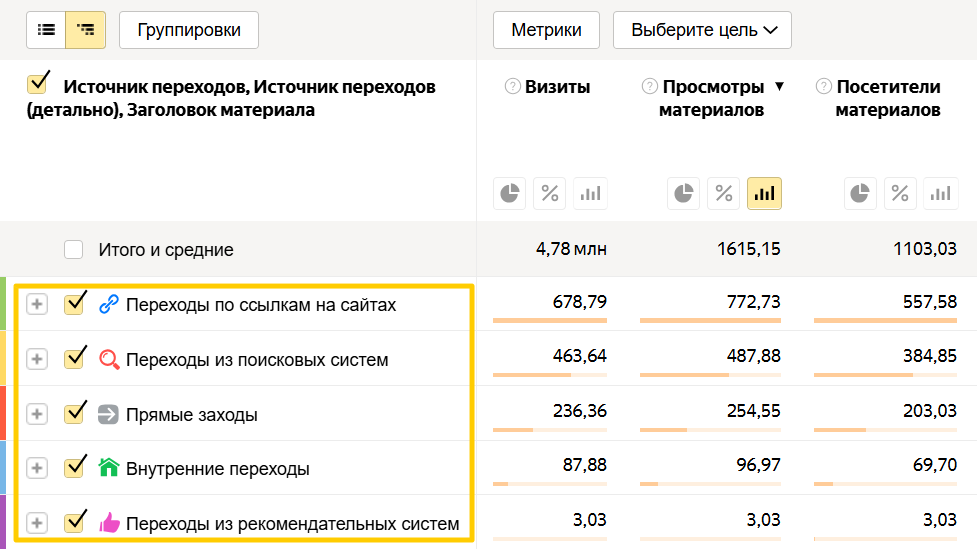This screenshot has width=977, height=549.
Task: Open the Выберите цель dropdown
Action: [702, 30]
